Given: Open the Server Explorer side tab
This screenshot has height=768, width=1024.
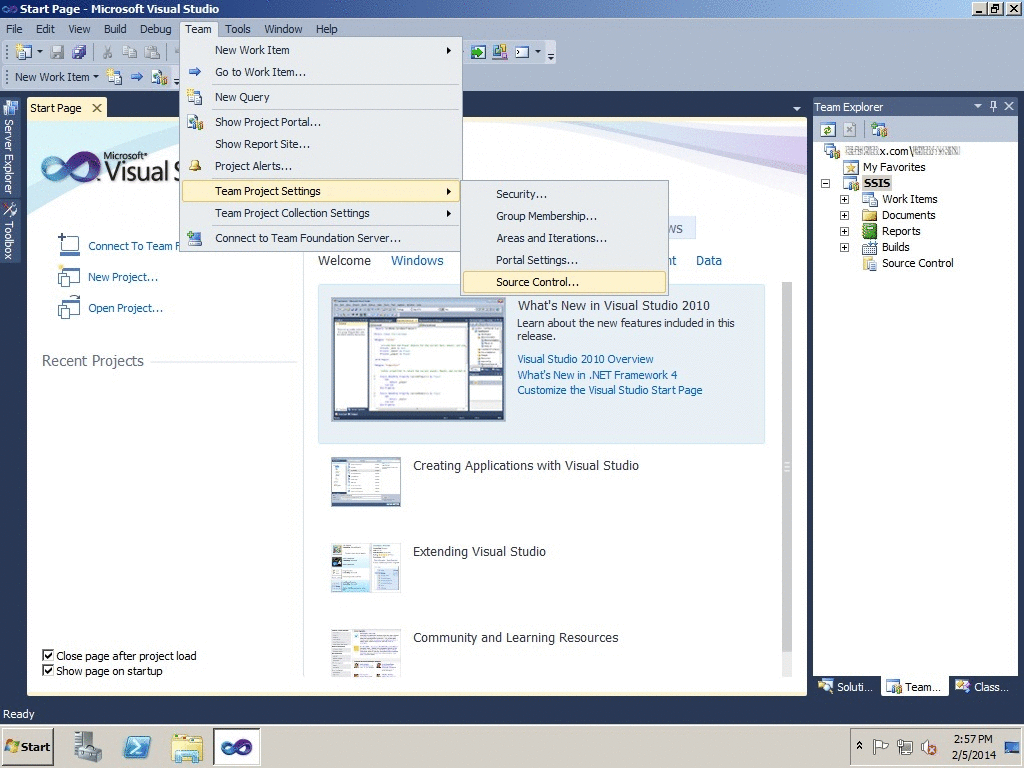Looking at the screenshot, I should pos(9,148).
